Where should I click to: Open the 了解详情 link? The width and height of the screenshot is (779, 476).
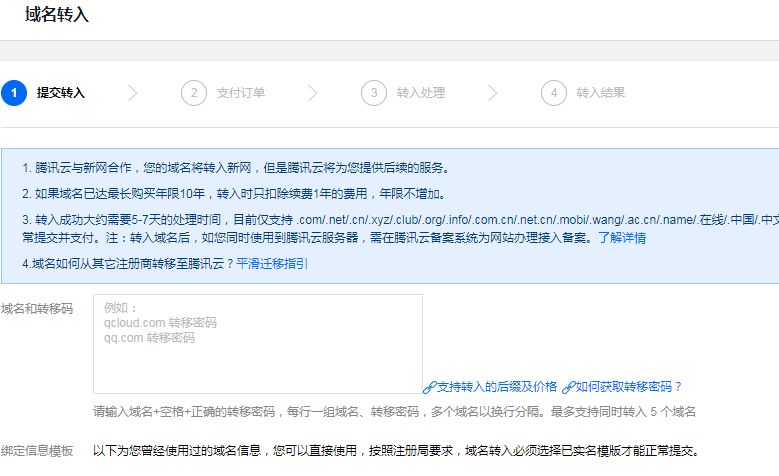(622, 238)
